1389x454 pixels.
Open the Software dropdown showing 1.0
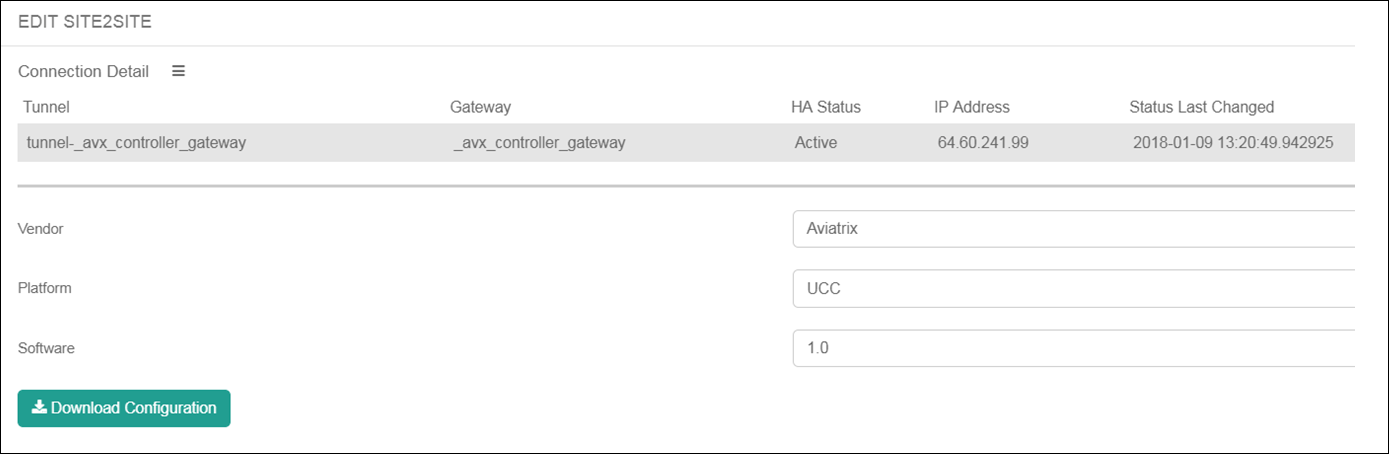1072,349
